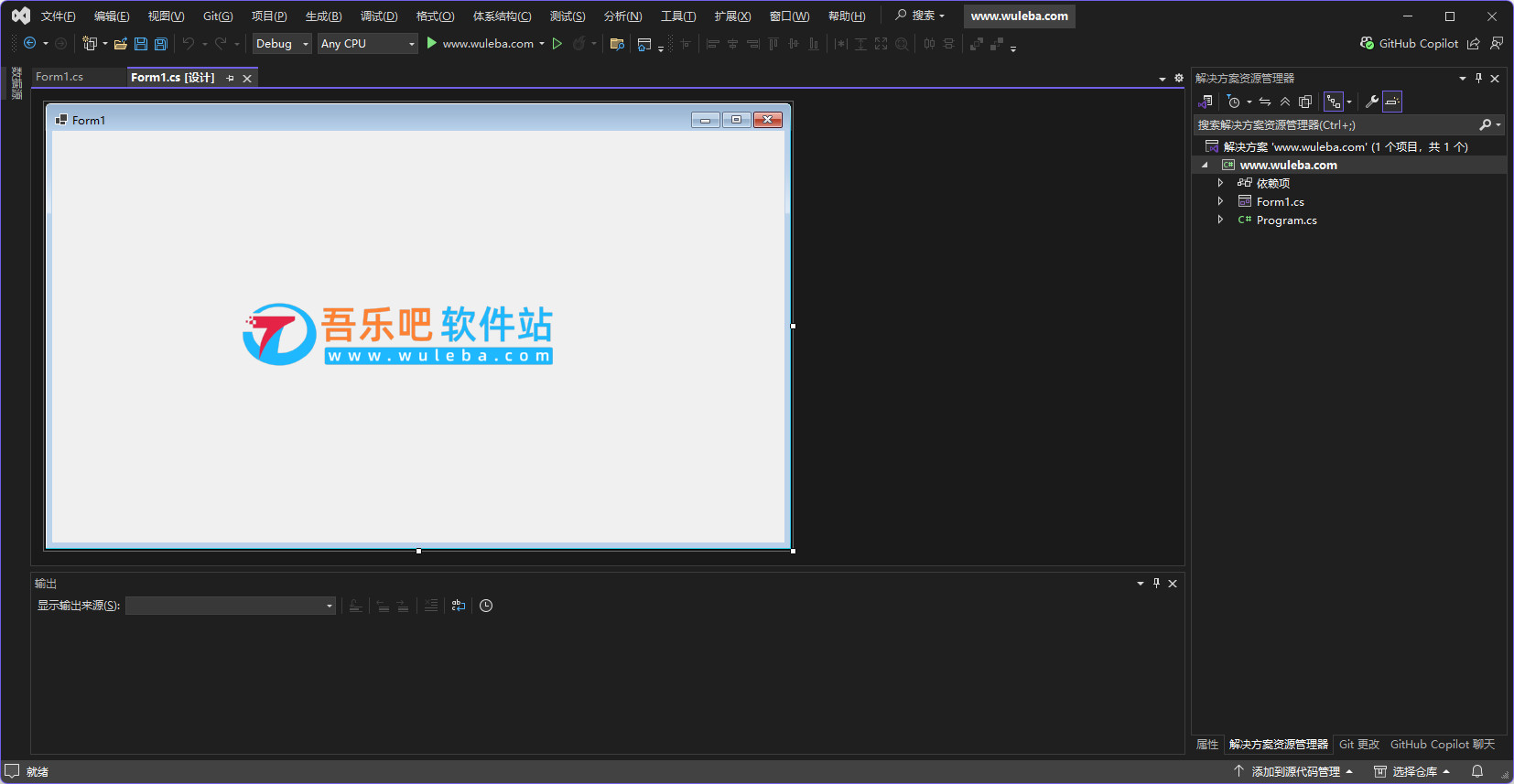Open Properties wrench icon in Solution Explorer
1514x784 pixels.
click(1371, 102)
